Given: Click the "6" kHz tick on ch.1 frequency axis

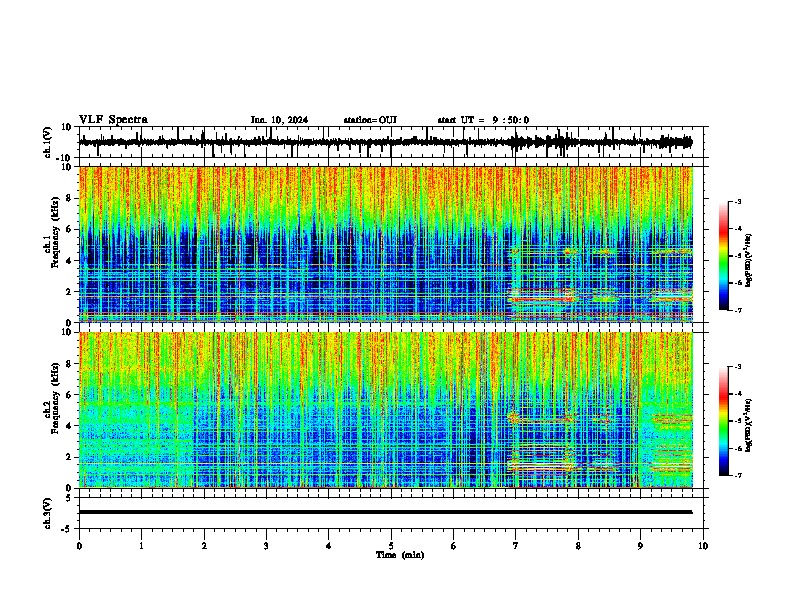Looking at the screenshot, I should click(70, 230).
